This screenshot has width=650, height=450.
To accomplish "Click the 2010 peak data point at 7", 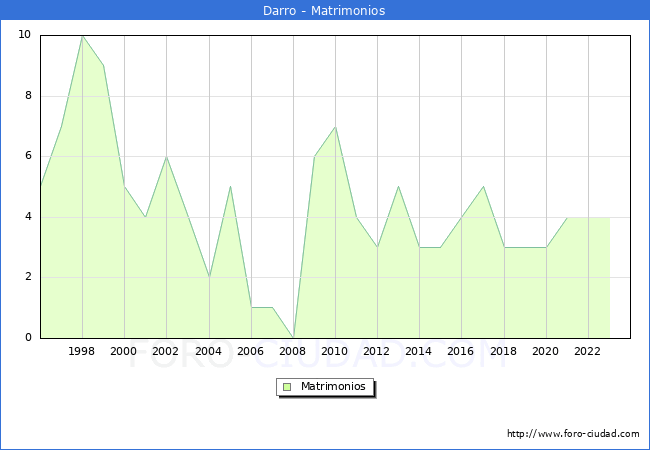I will pos(335,127).
